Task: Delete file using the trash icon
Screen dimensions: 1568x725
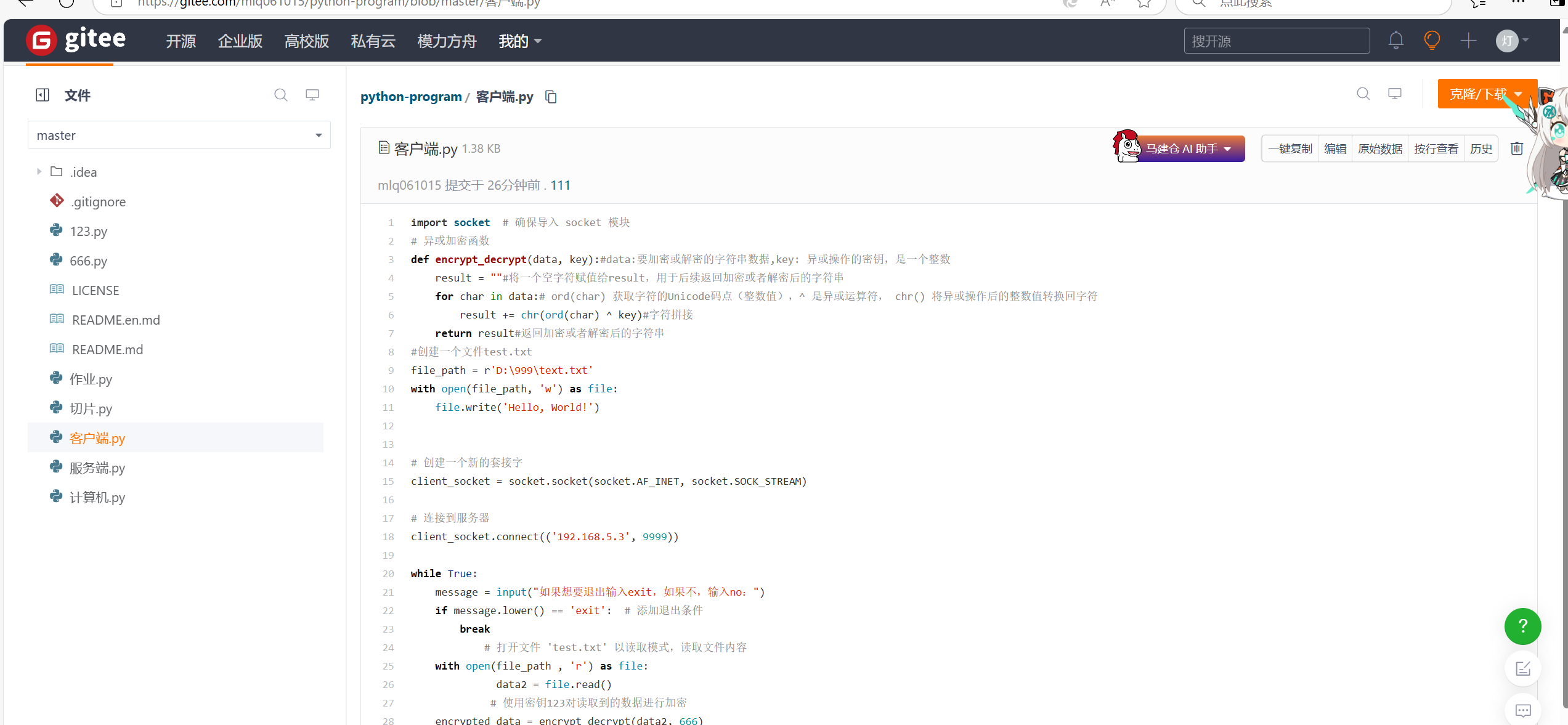Action: pos(1516,148)
